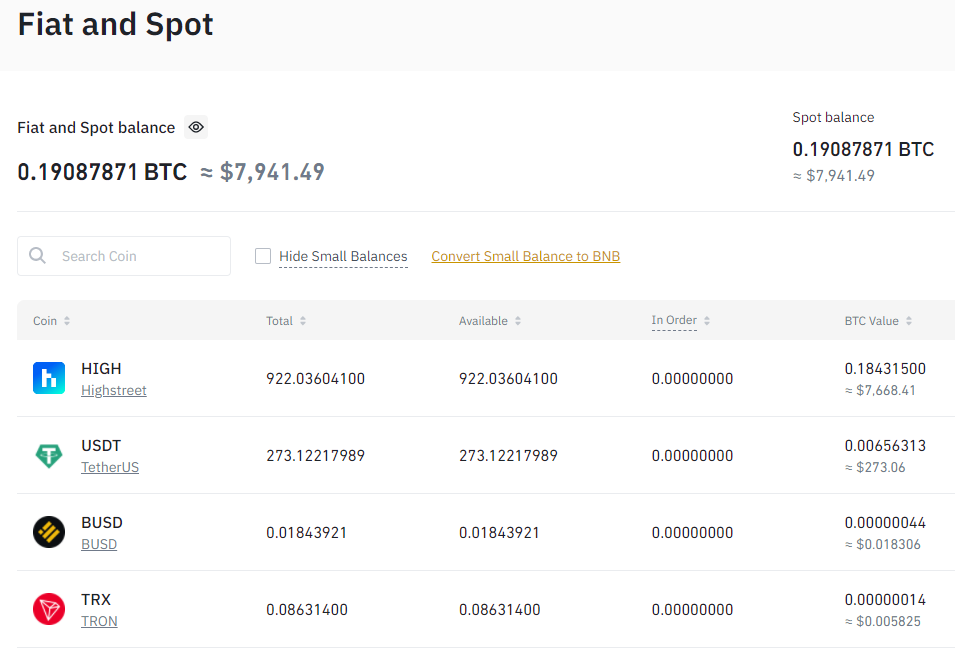Image resolution: width=955 pixels, height=657 pixels.
Task: Sort table by BTC Value column
Action: click(x=878, y=321)
